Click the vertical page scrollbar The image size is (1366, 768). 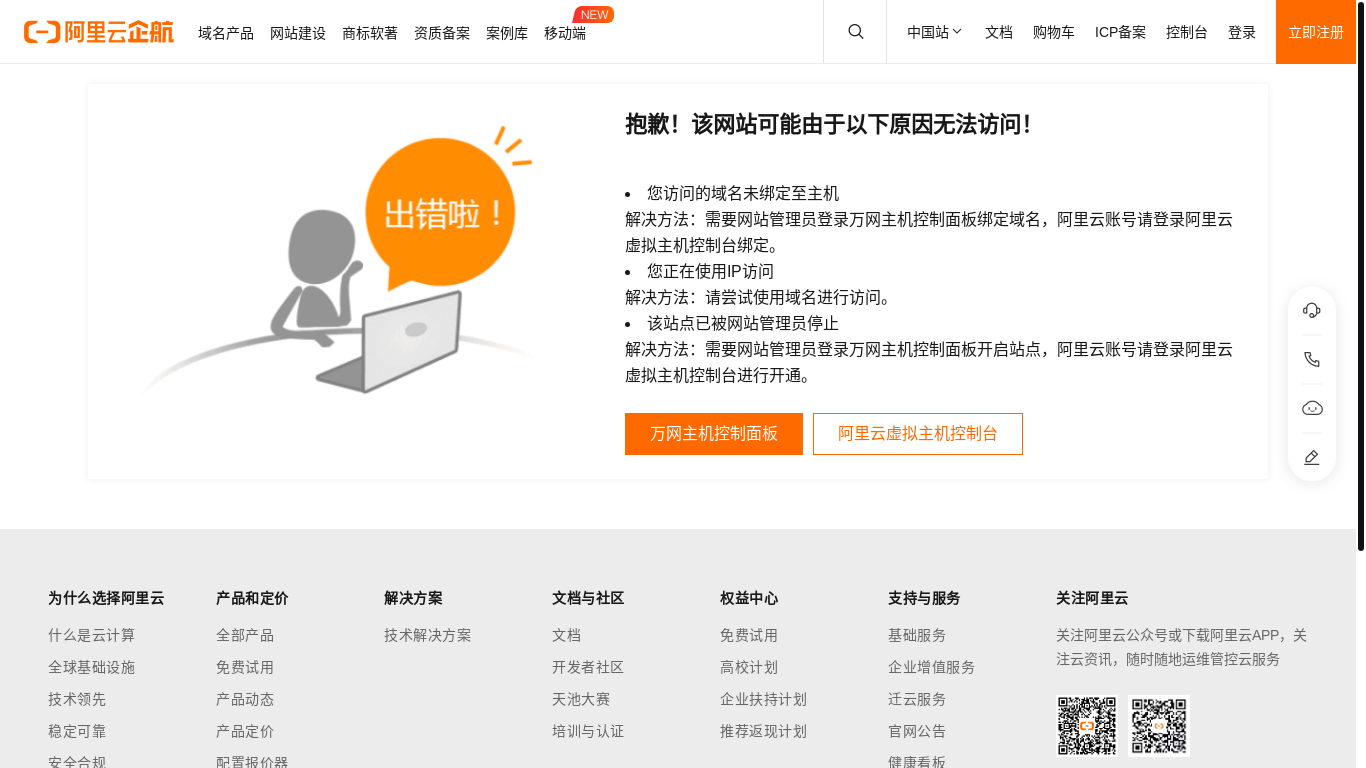(x=1361, y=275)
